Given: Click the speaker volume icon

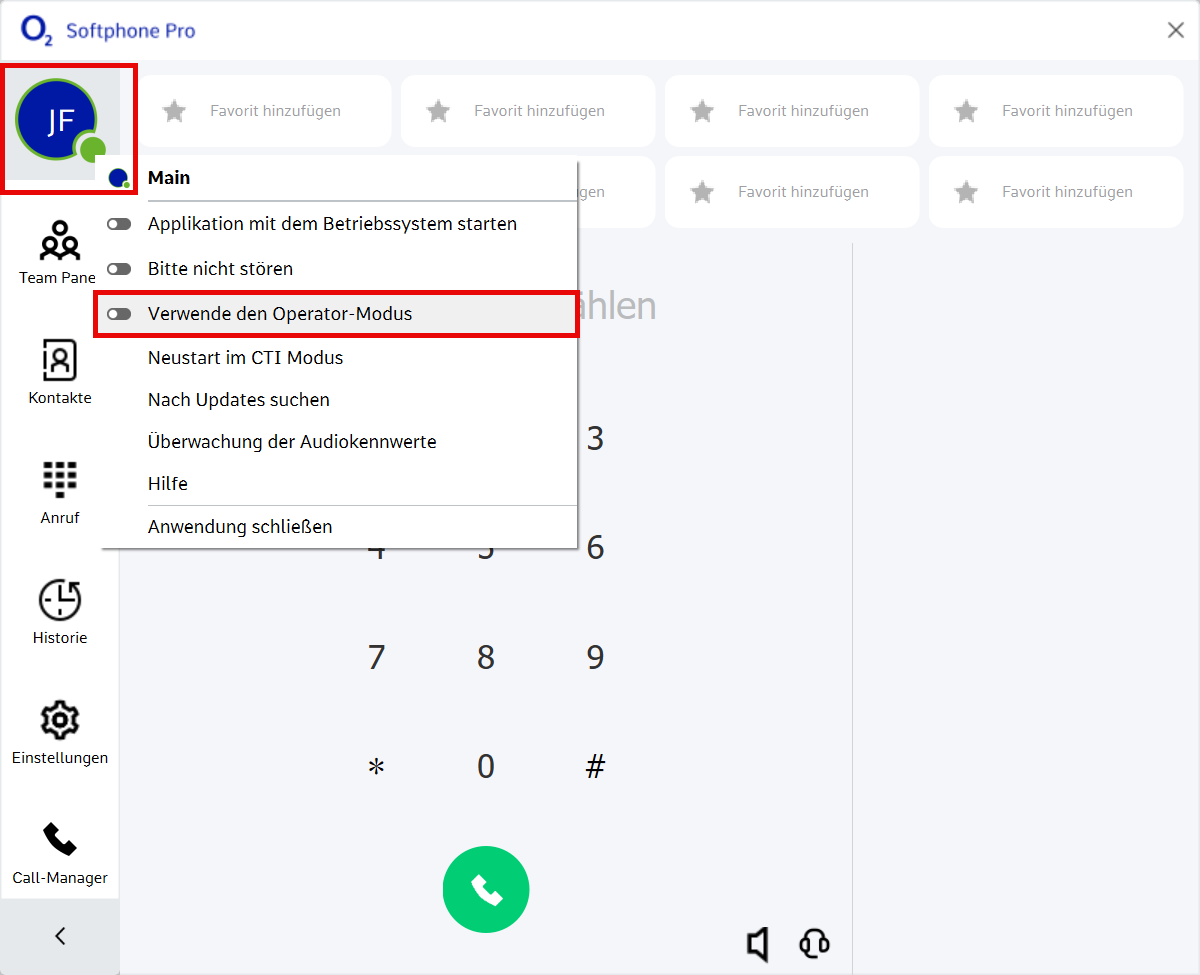Looking at the screenshot, I should [758, 943].
